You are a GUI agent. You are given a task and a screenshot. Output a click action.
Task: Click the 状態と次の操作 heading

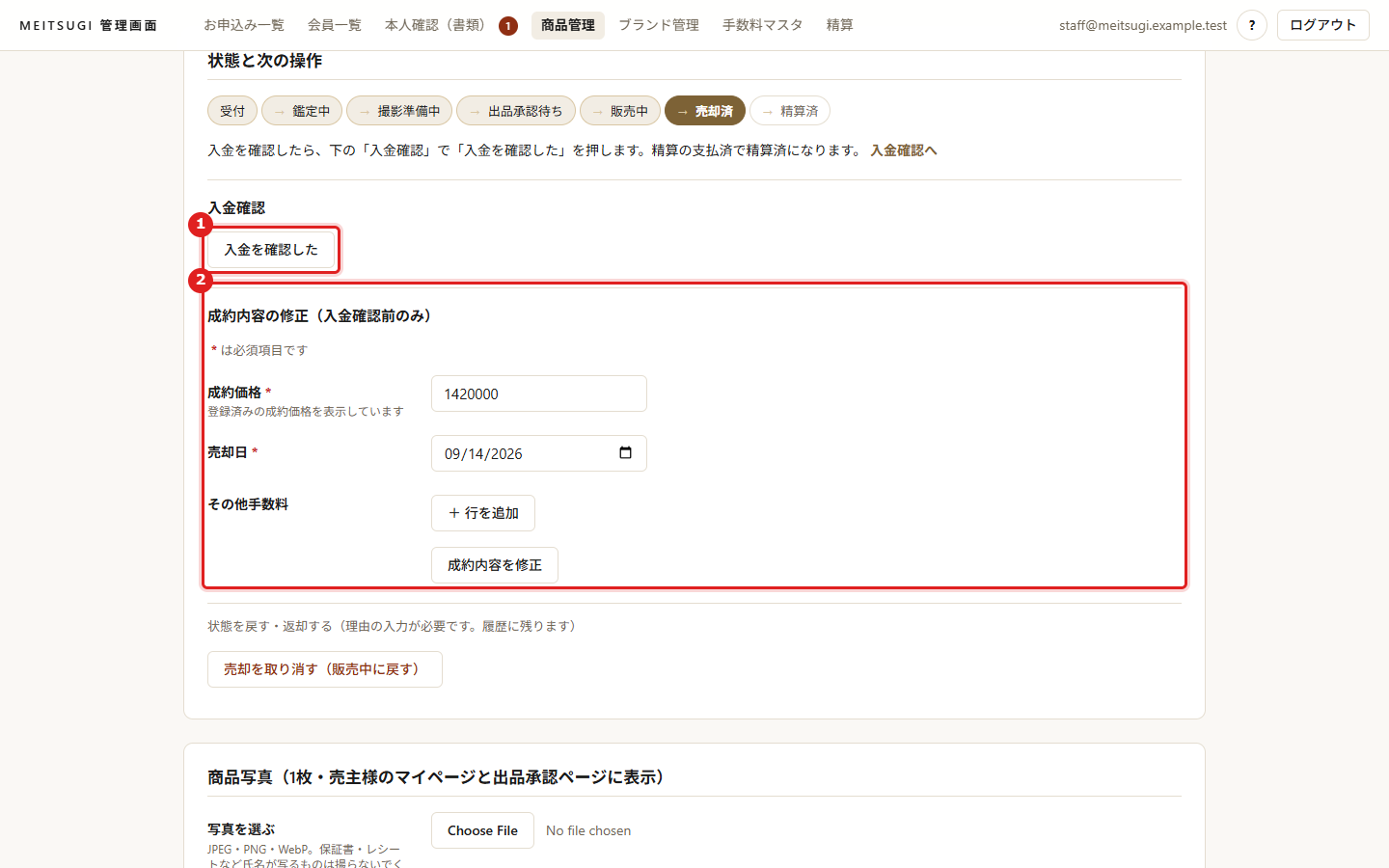[x=265, y=61]
